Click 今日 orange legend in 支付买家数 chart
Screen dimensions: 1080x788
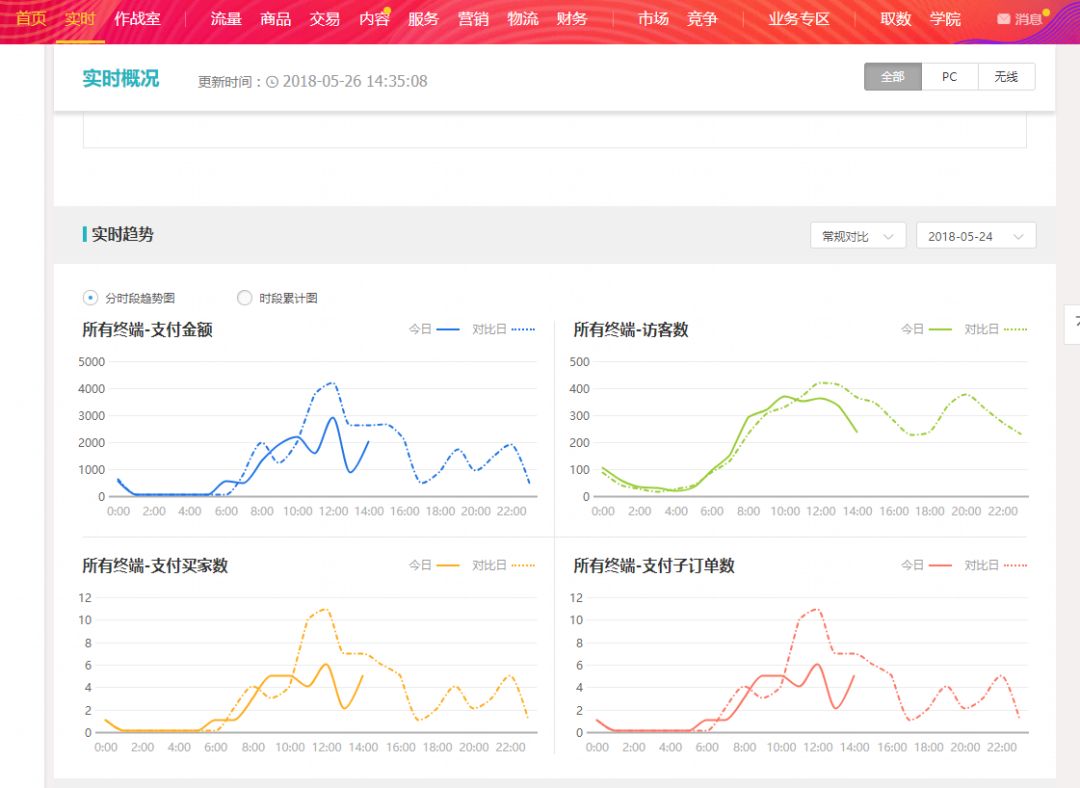coord(434,565)
